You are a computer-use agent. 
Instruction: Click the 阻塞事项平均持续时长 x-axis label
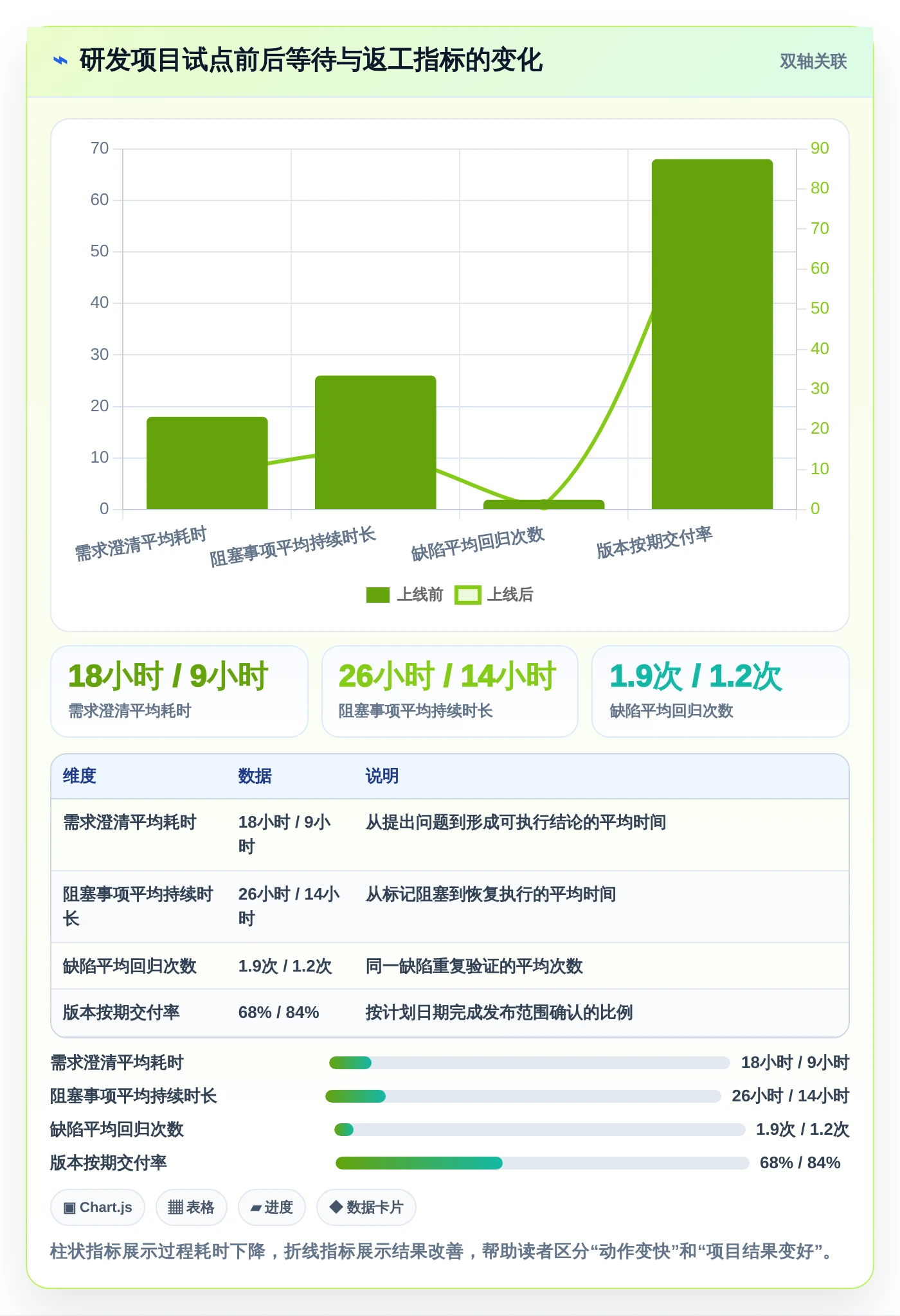(x=292, y=547)
